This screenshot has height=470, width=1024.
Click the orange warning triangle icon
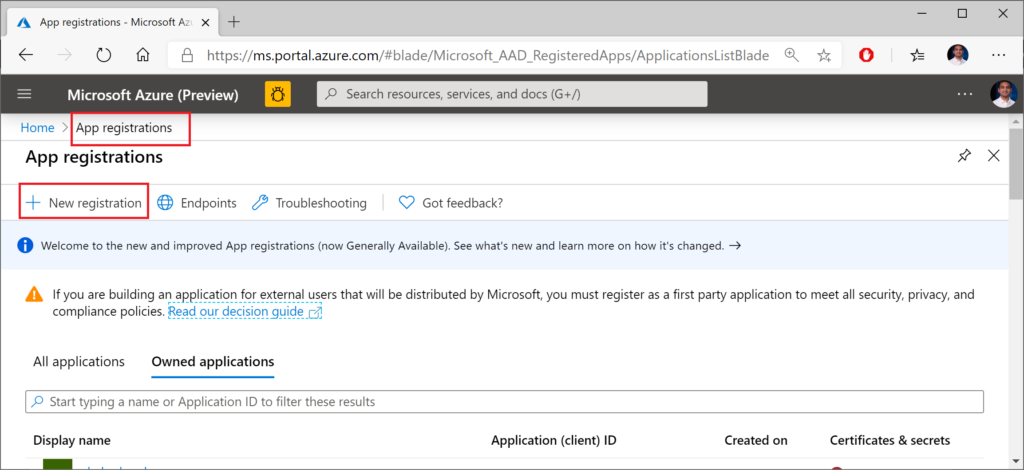[34, 294]
